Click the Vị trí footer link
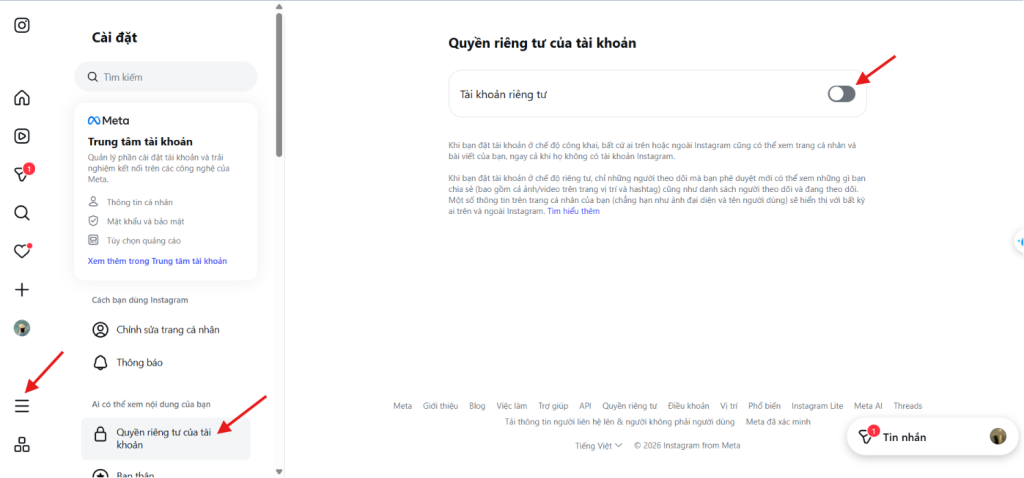 pyautogui.click(x=729, y=406)
